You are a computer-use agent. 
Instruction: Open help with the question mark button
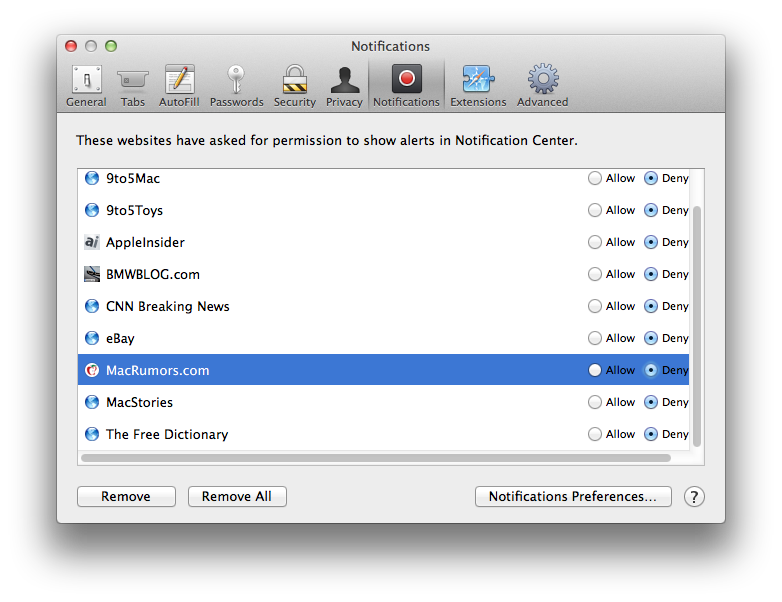(x=694, y=497)
